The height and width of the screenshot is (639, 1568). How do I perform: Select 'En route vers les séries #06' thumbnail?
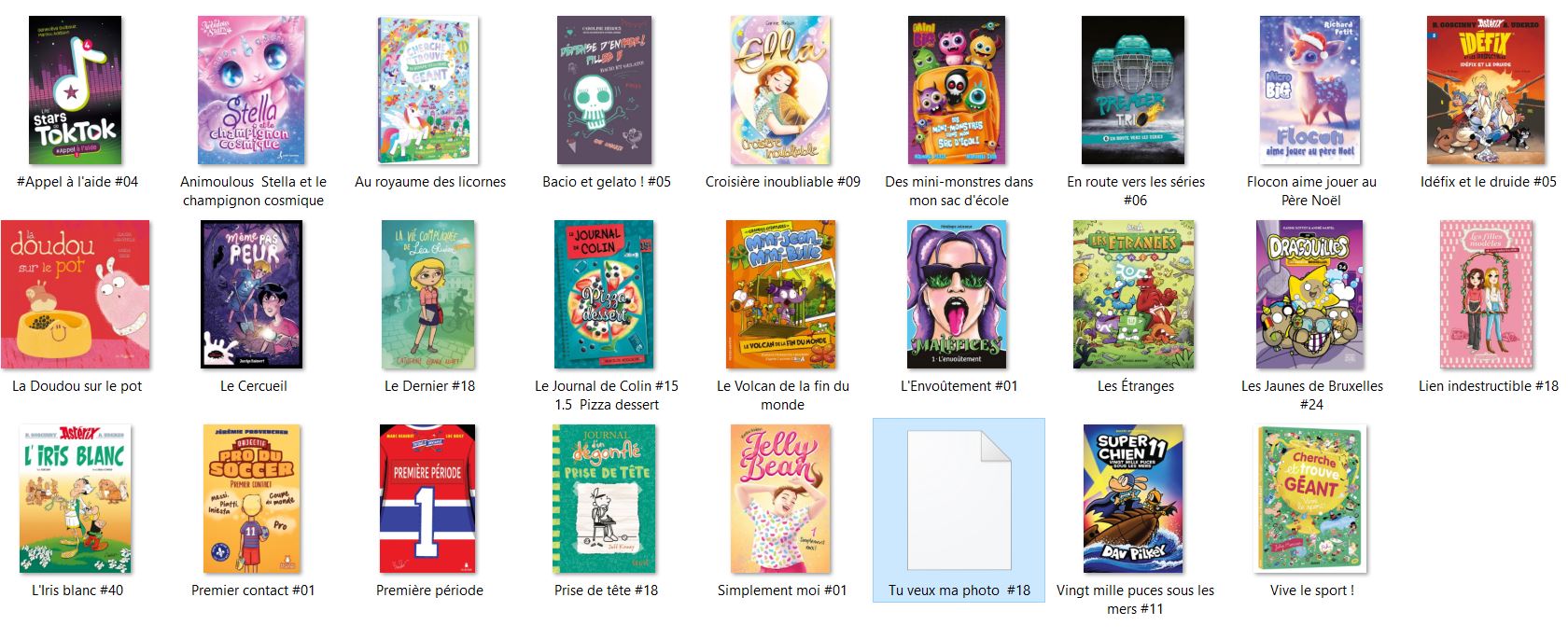coord(1134,90)
